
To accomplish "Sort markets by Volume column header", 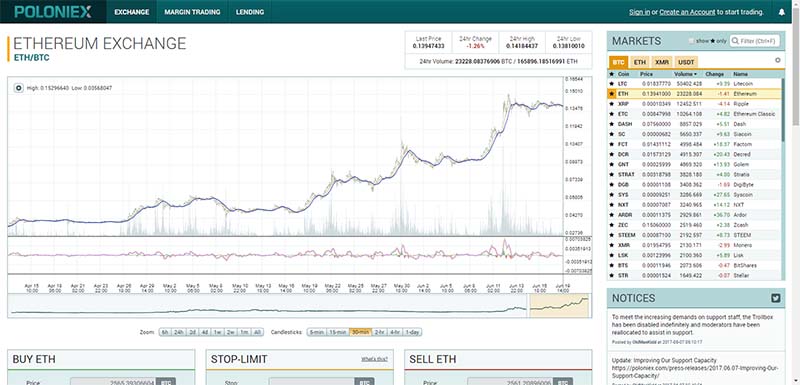I will (x=686, y=74).
